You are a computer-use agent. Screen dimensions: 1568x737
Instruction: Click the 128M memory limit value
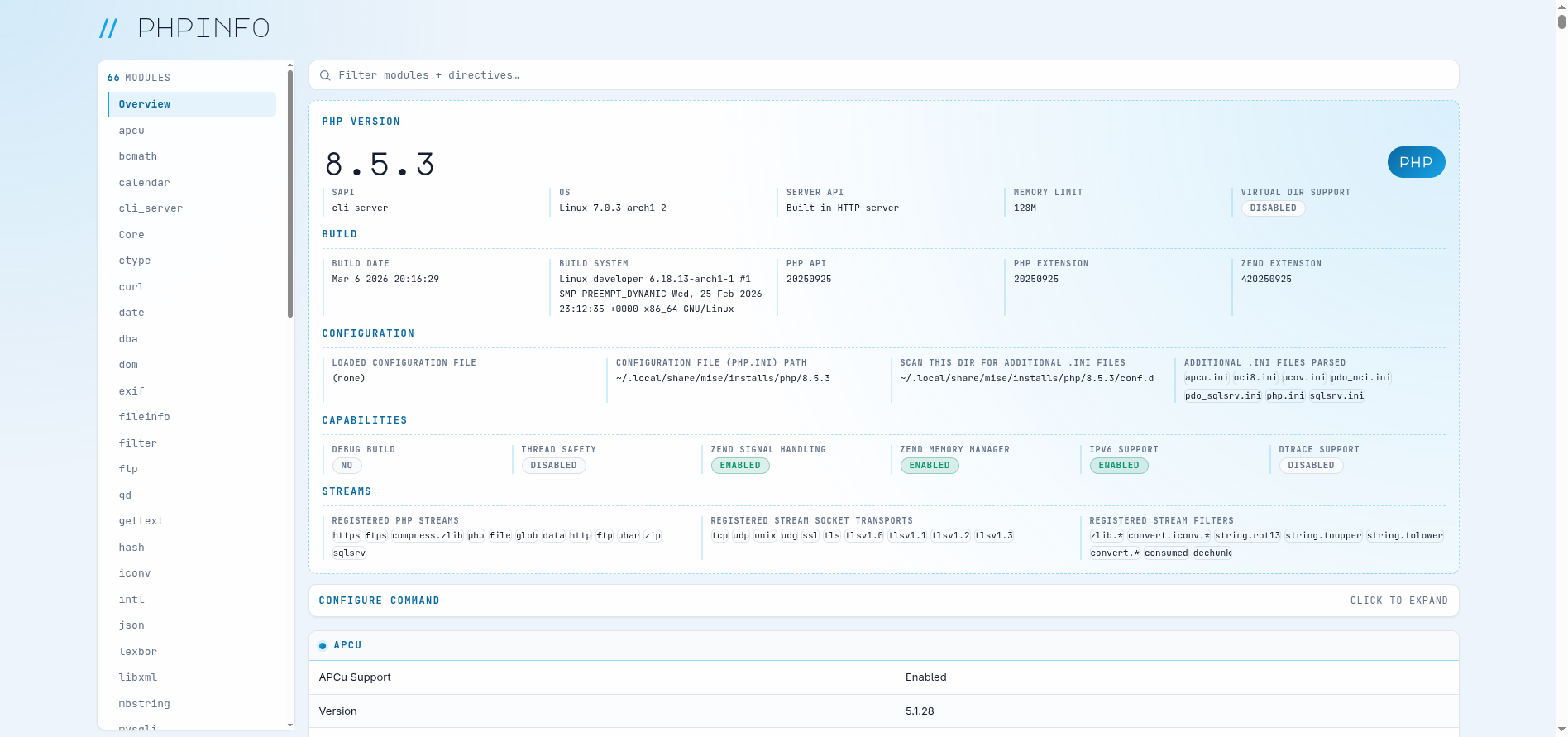click(1025, 208)
